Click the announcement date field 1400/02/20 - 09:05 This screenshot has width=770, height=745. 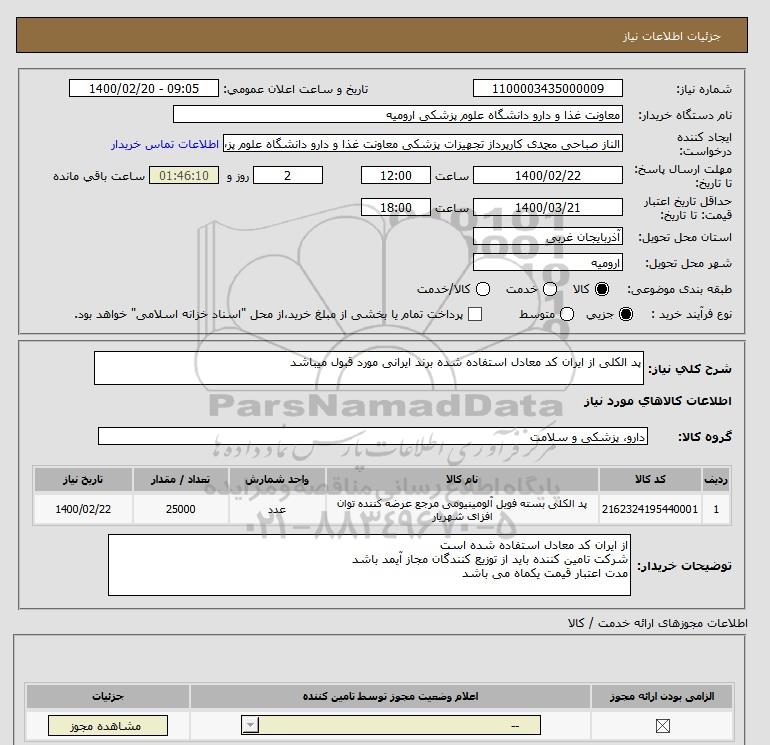pyautogui.click(x=143, y=89)
